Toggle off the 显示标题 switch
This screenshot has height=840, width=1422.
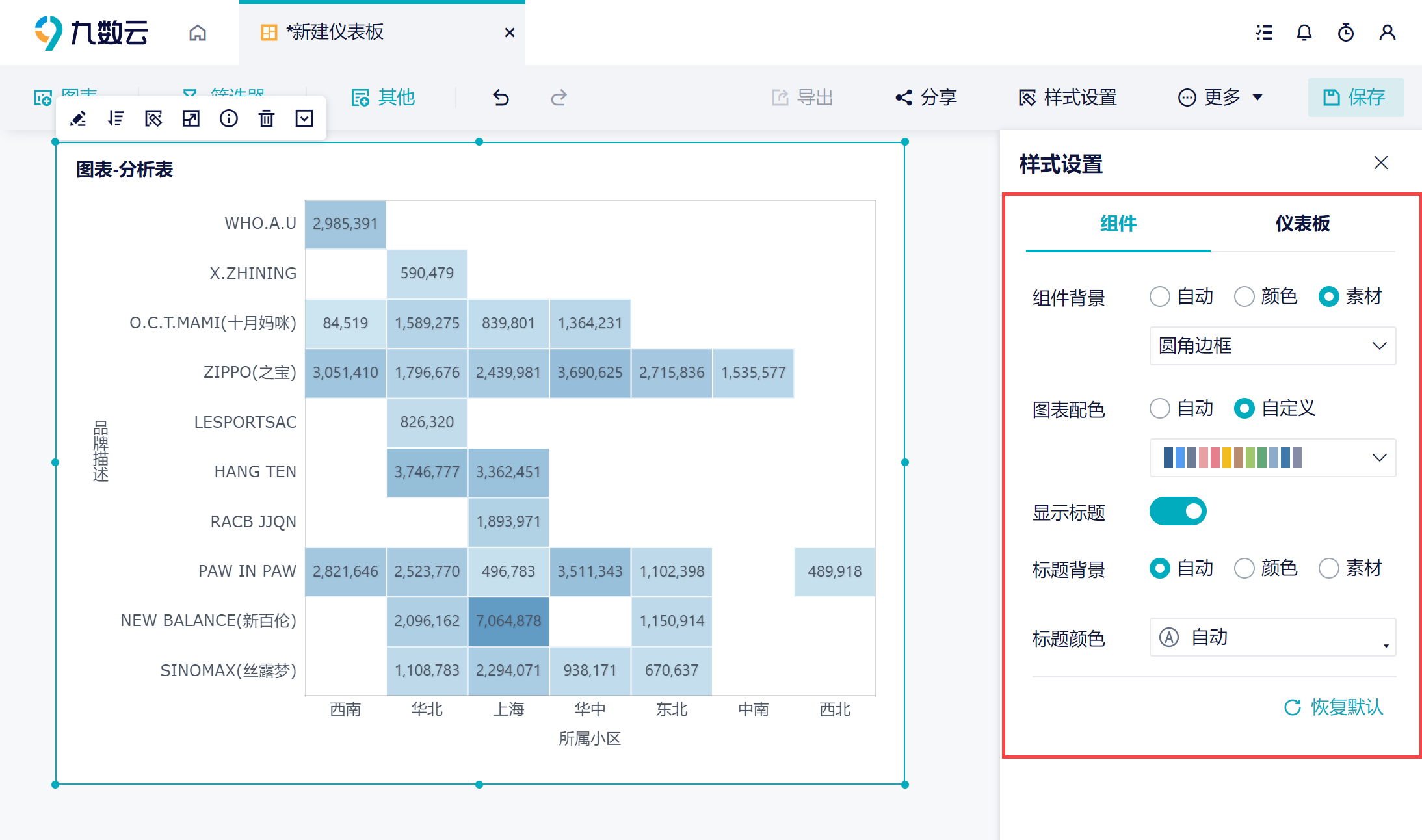coord(1178,511)
